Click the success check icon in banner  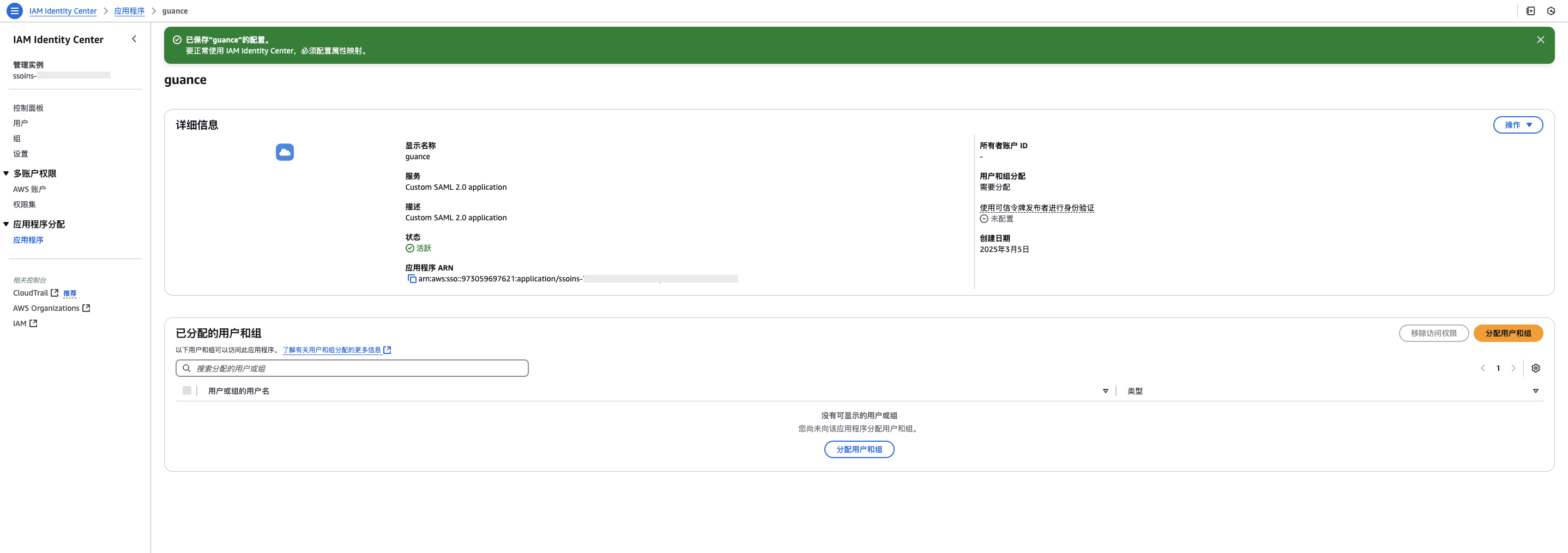coord(177,40)
